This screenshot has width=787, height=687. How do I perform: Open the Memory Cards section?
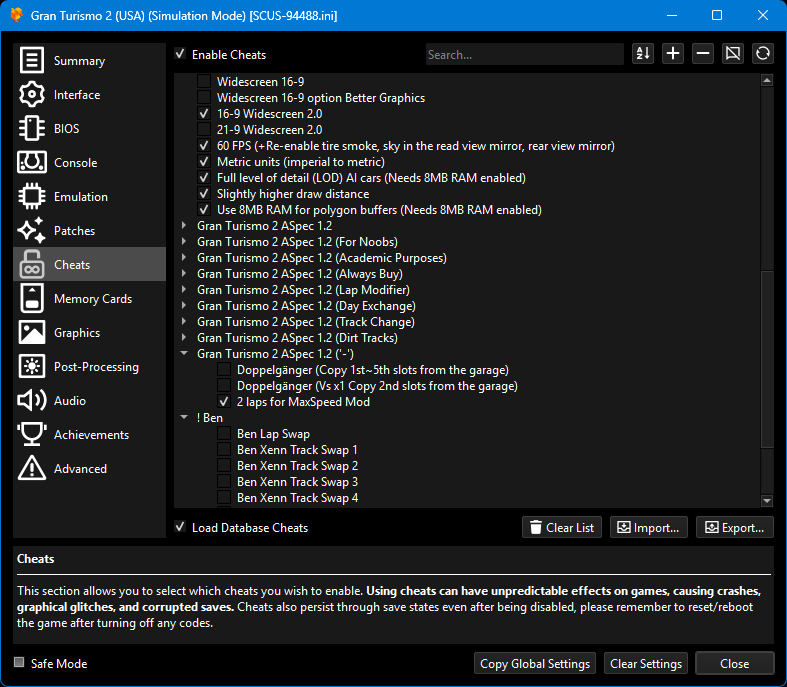coord(89,299)
